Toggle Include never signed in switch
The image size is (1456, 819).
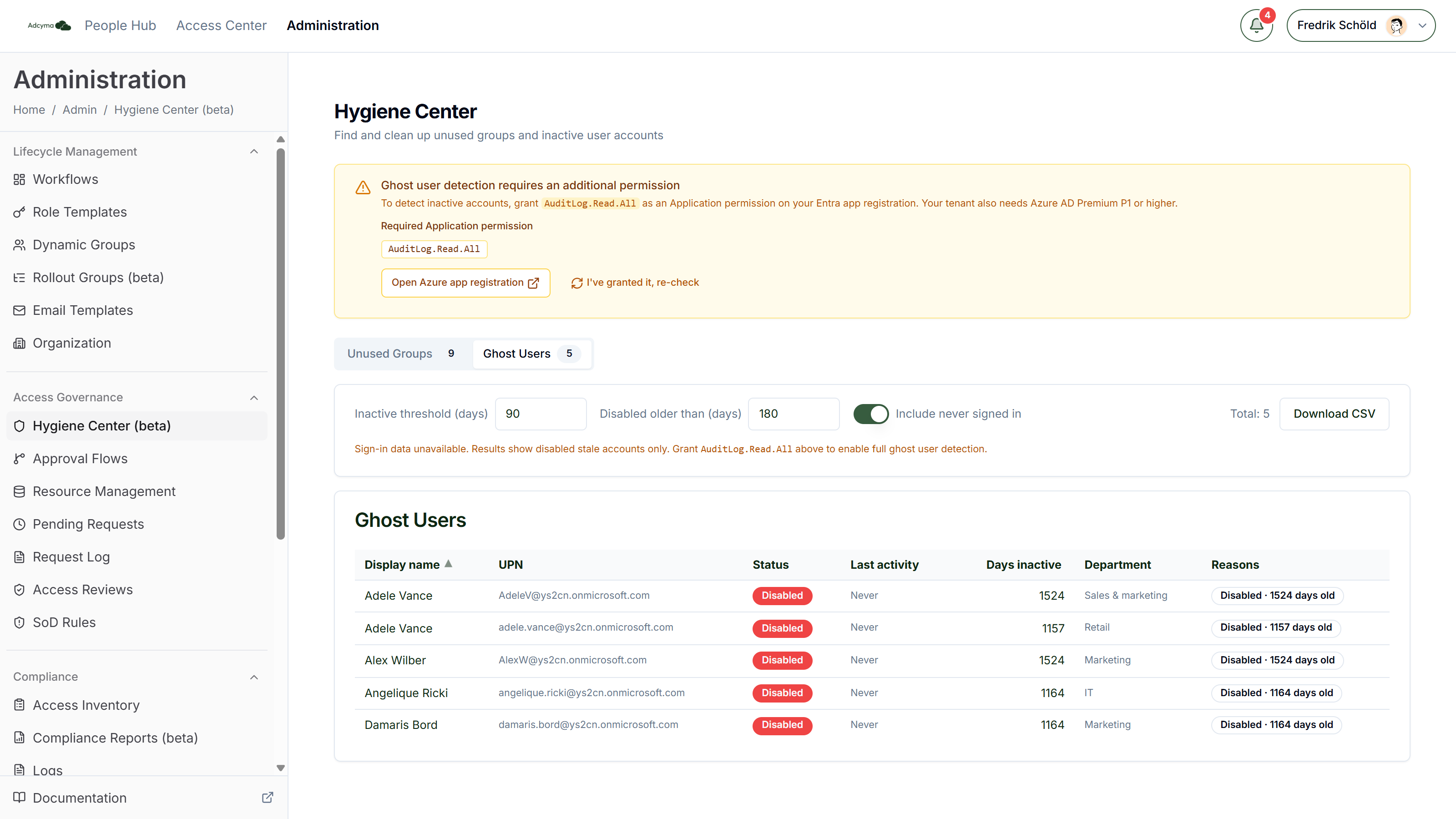coord(871,414)
